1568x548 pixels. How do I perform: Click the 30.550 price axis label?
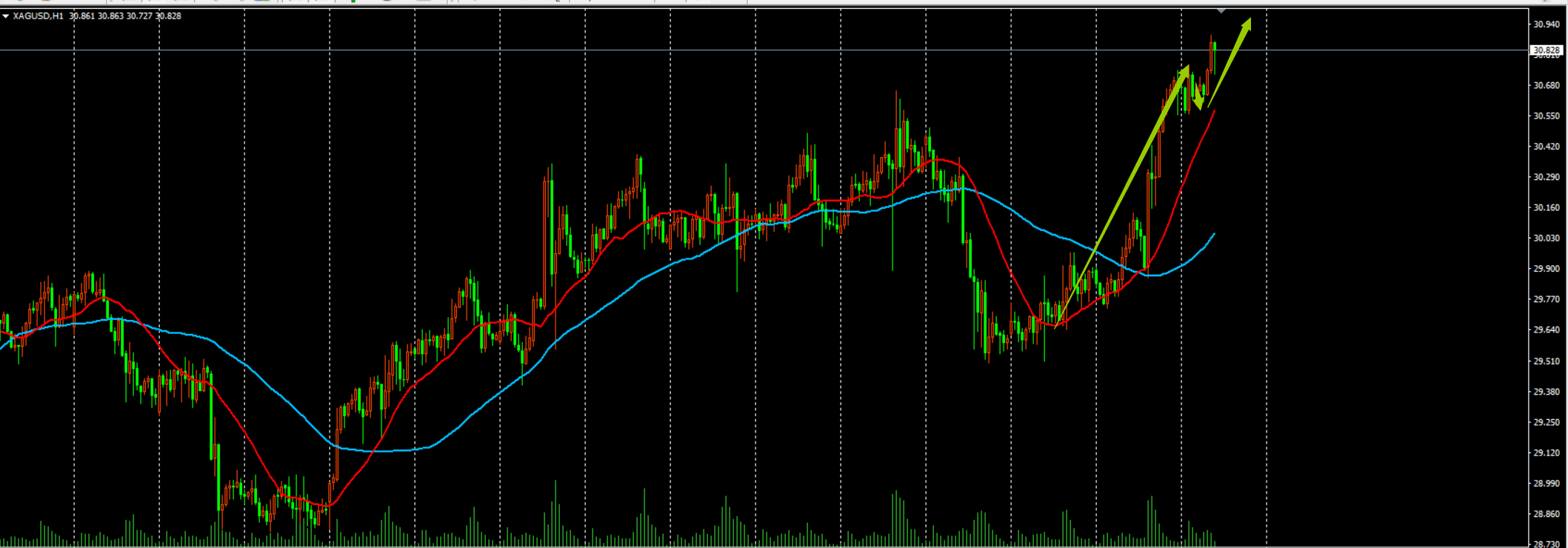1547,116
